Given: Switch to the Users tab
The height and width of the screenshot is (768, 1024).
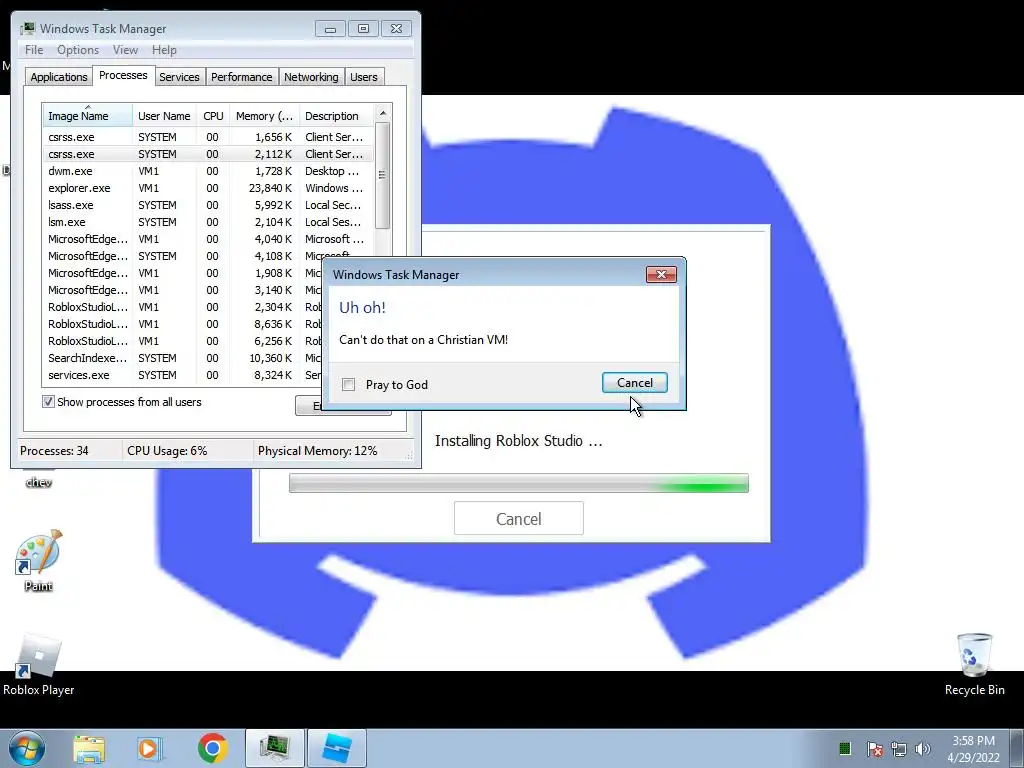Looking at the screenshot, I should (363, 77).
